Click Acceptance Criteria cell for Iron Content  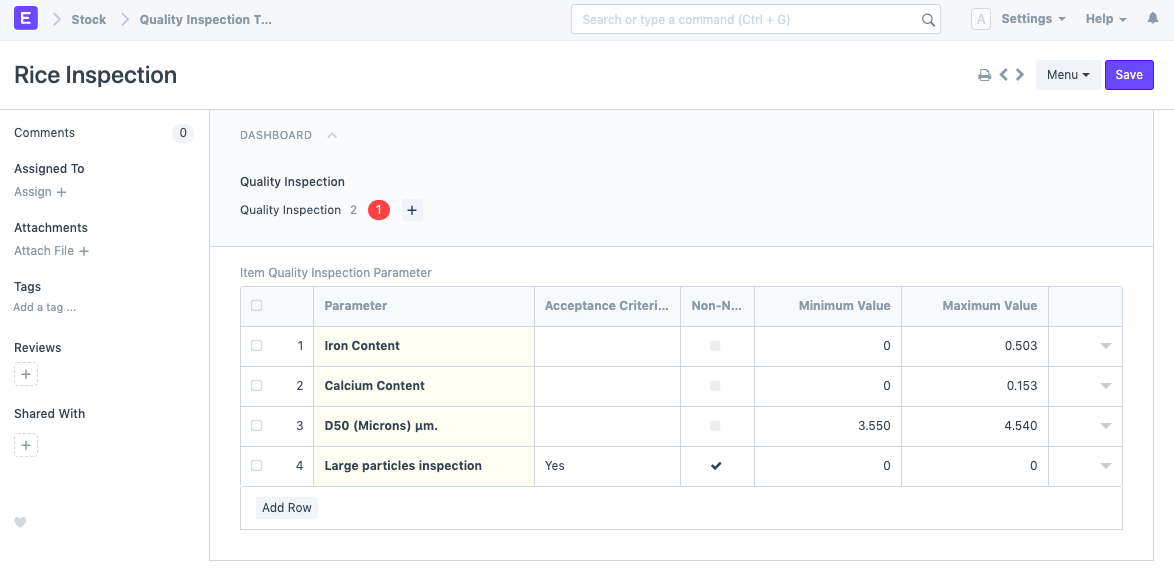pos(607,346)
